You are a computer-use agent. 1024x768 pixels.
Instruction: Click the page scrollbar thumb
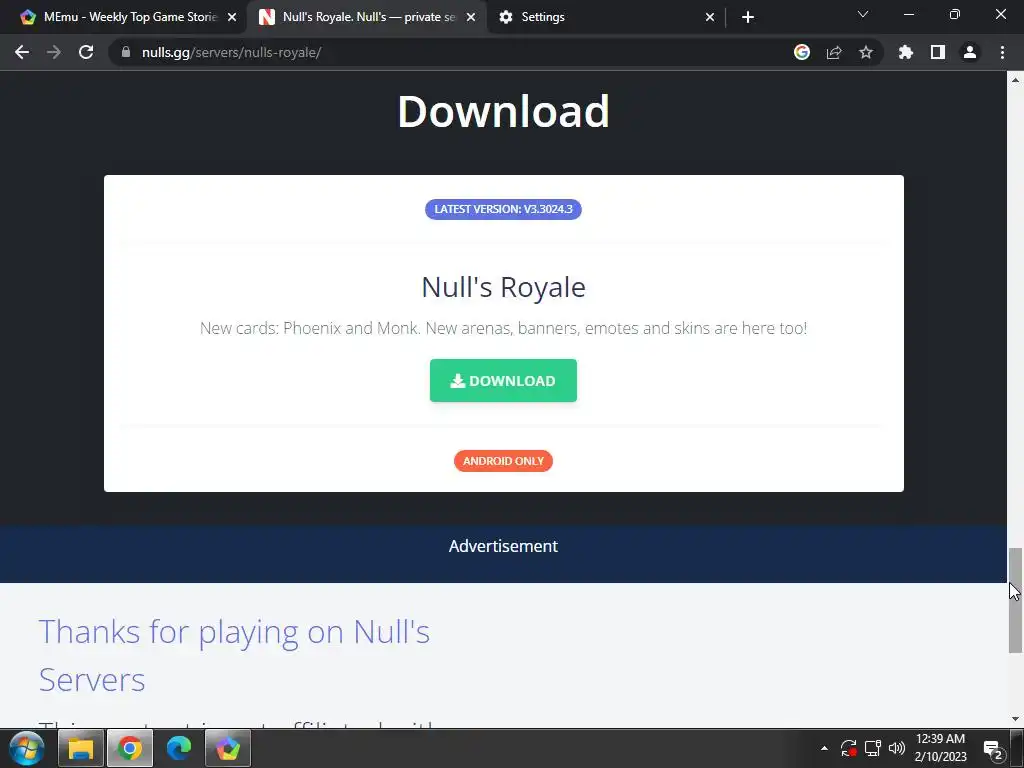1015,600
